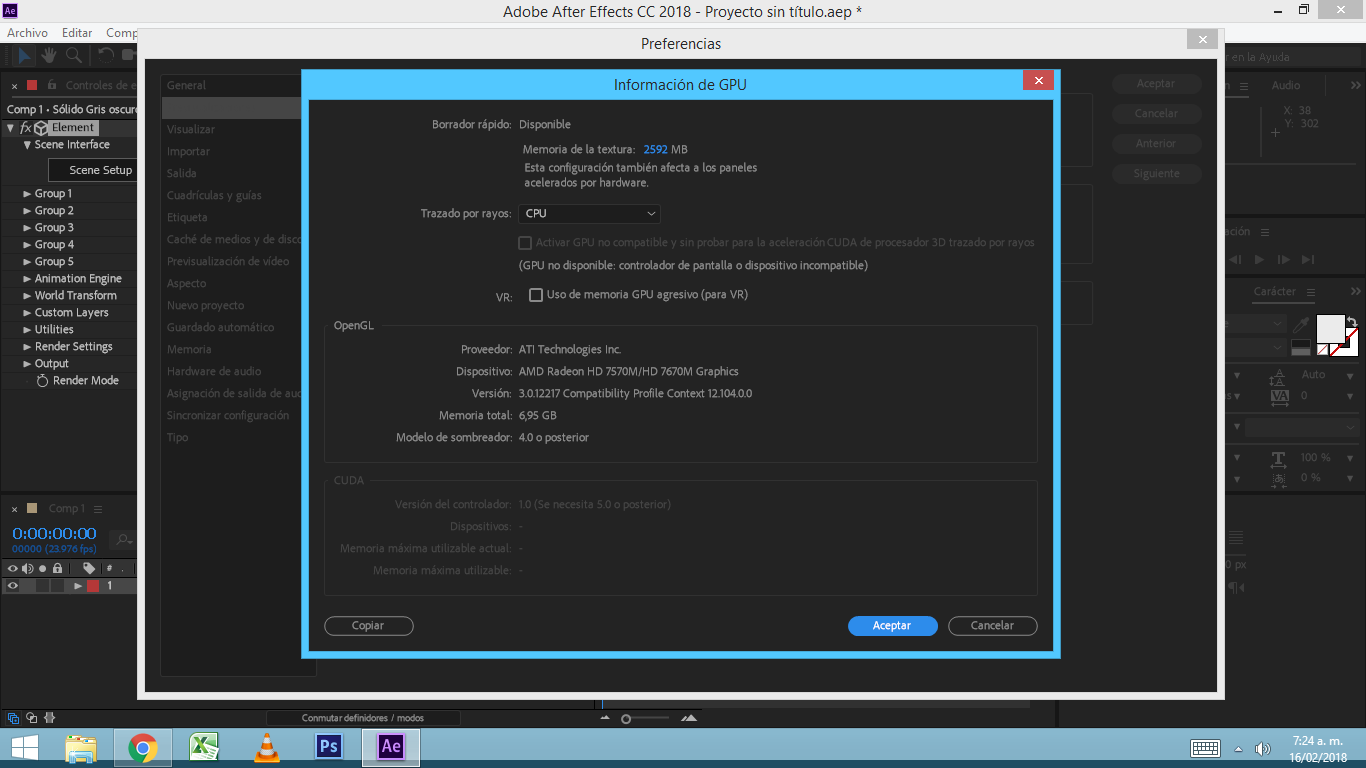Click the fx icon on Element effect
The image size is (1366, 768).
(26, 128)
